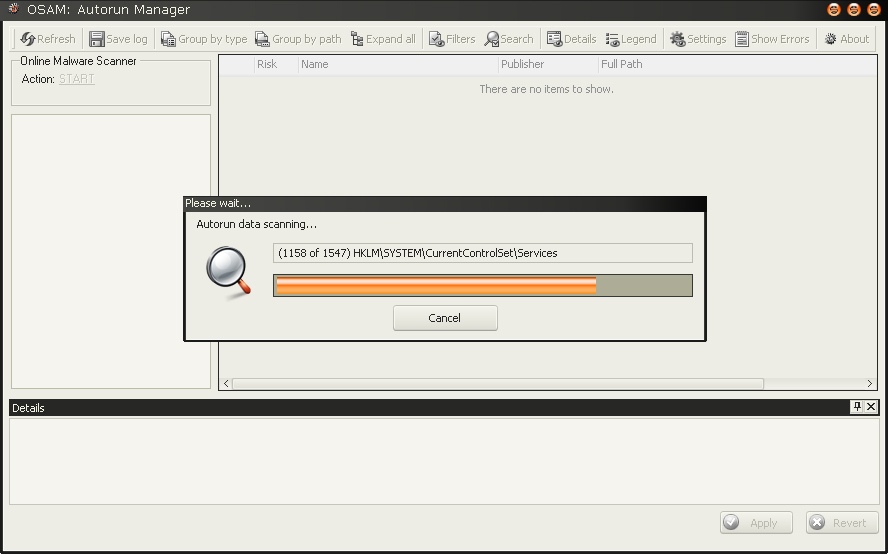Open Search from the toolbar
Image resolution: width=888 pixels, height=554 pixels.
click(509, 39)
